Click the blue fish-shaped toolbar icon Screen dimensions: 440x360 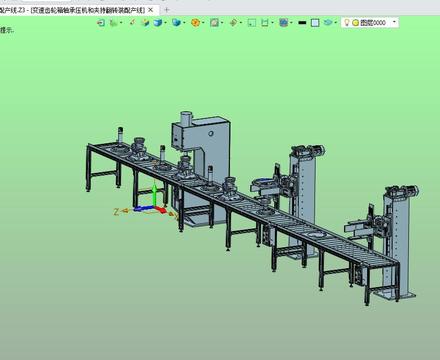tap(328, 22)
